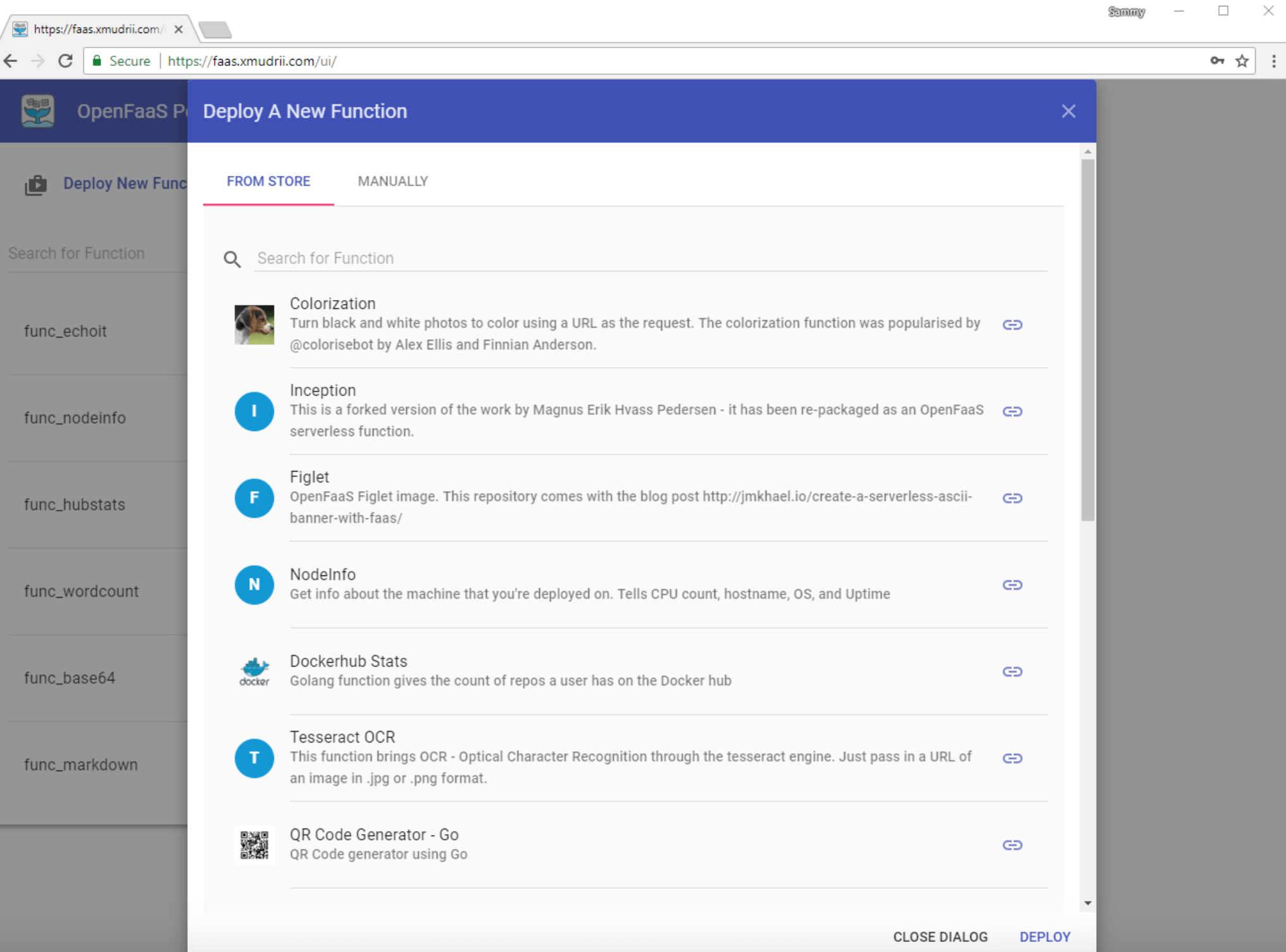Bookmark this page with the star icon
This screenshot has height=952, width=1286.
(1242, 61)
